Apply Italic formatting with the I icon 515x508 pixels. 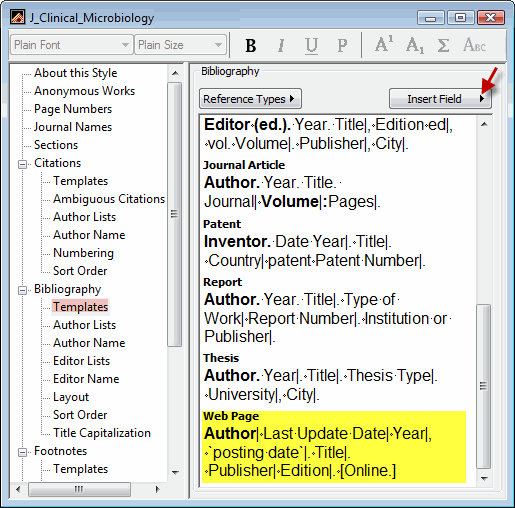tap(281, 45)
